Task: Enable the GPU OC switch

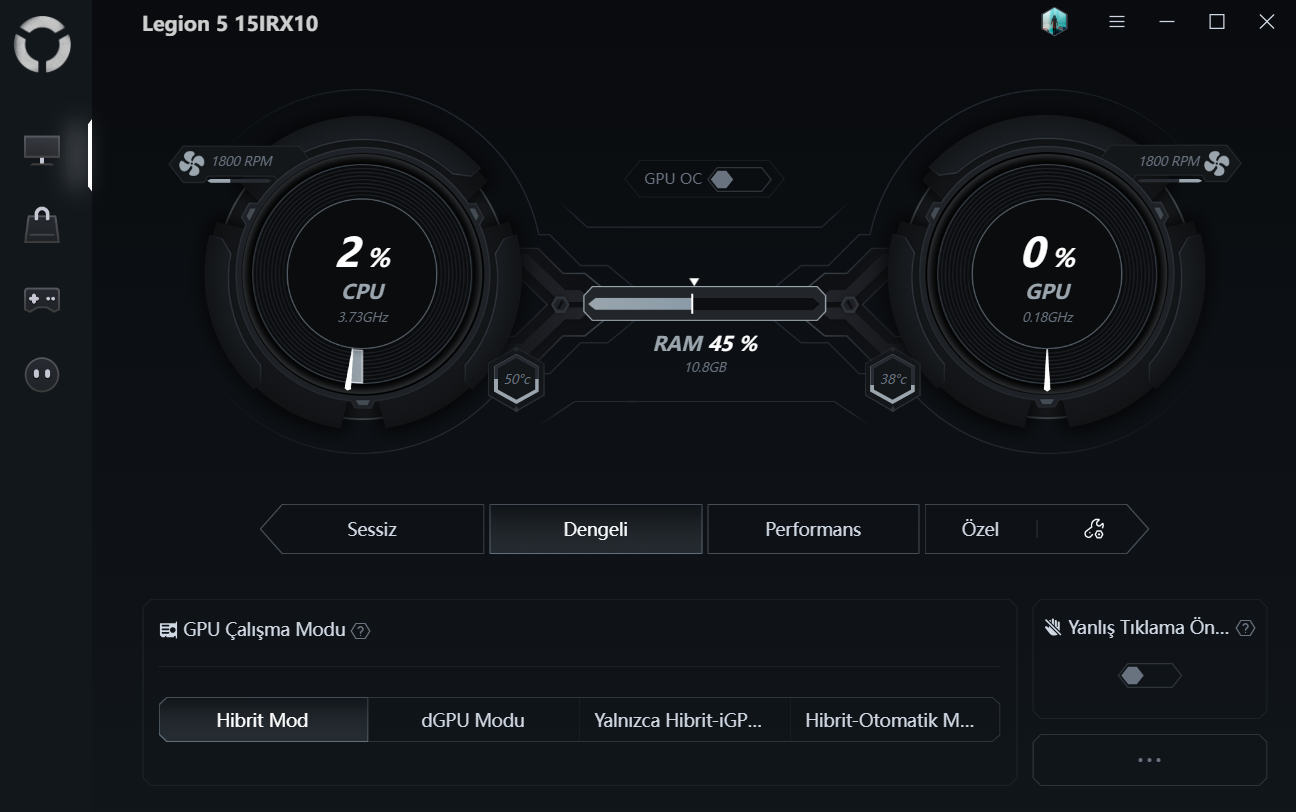Action: (739, 180)
